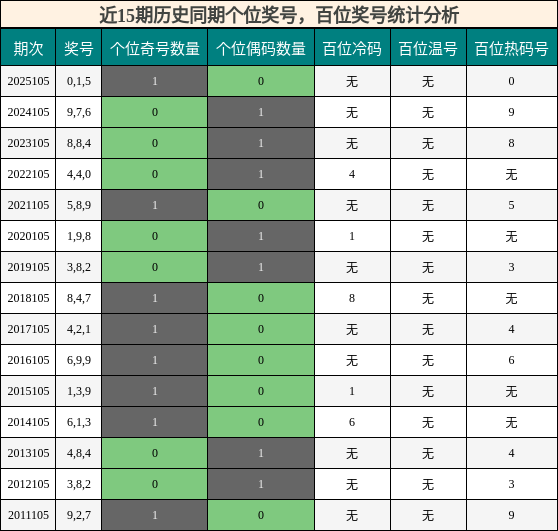Click 3,8,2 in the 2019105 row

[x=79, y=267]
